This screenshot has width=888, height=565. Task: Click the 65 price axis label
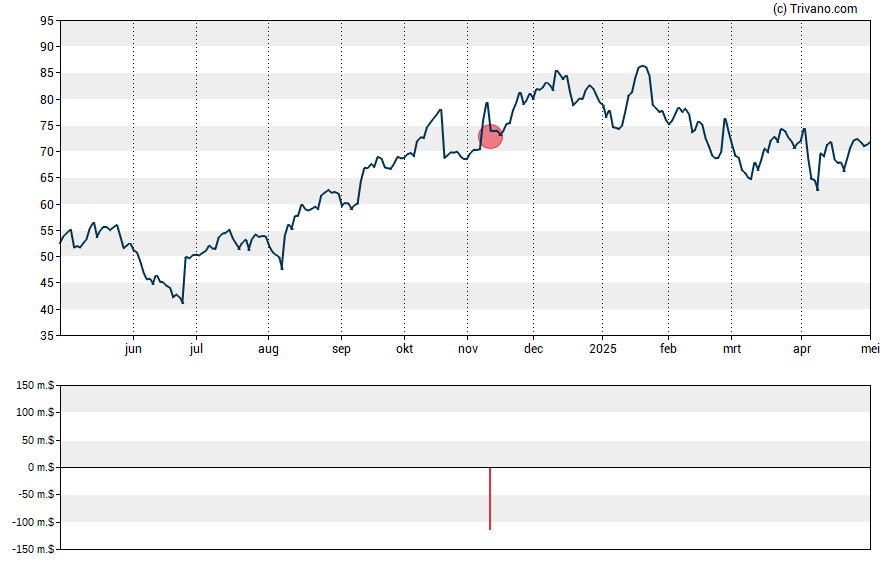46,178
